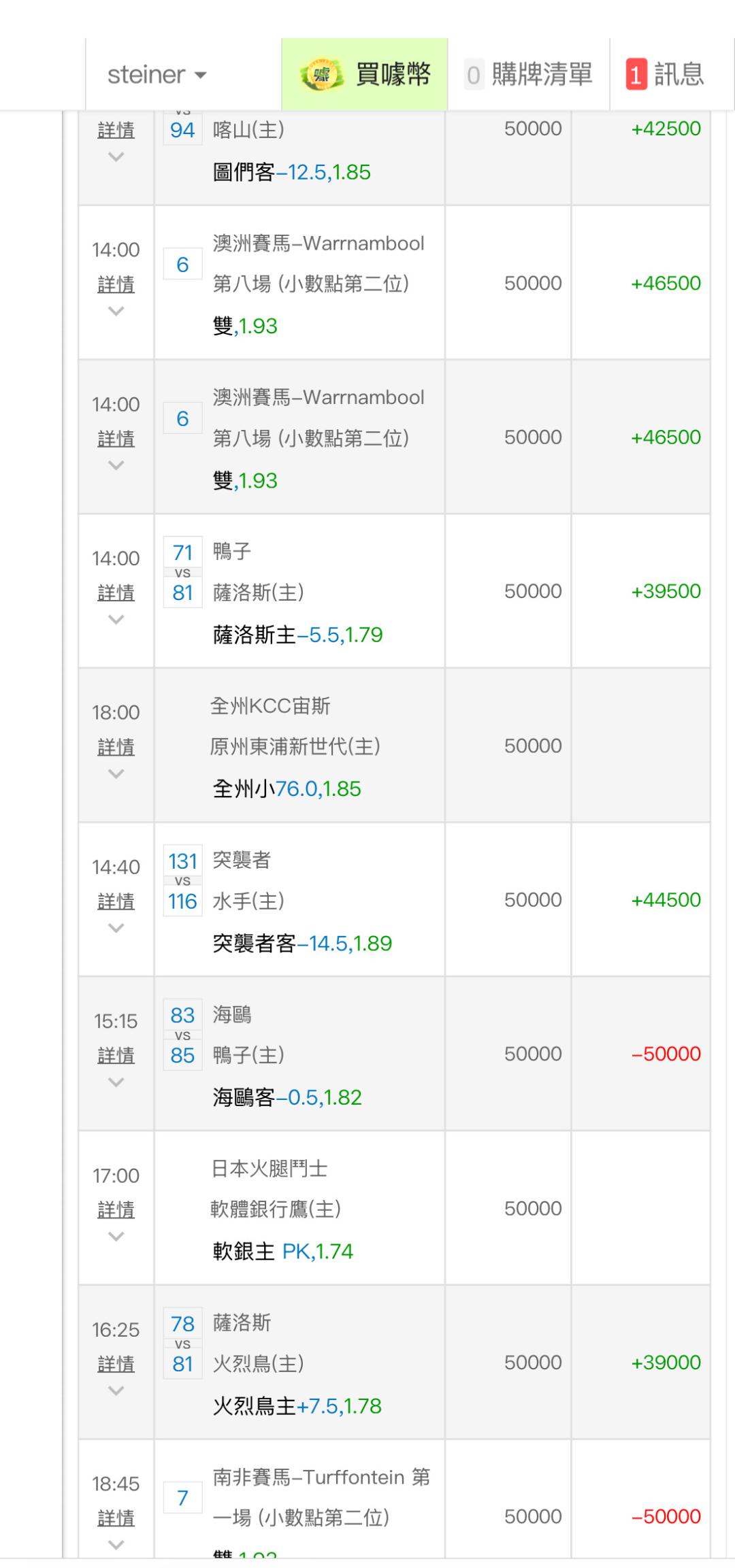Expand the 突襲者 vs 水手 row chevron
Viewport: 735px width, 1568px height.
click(116, 929)
